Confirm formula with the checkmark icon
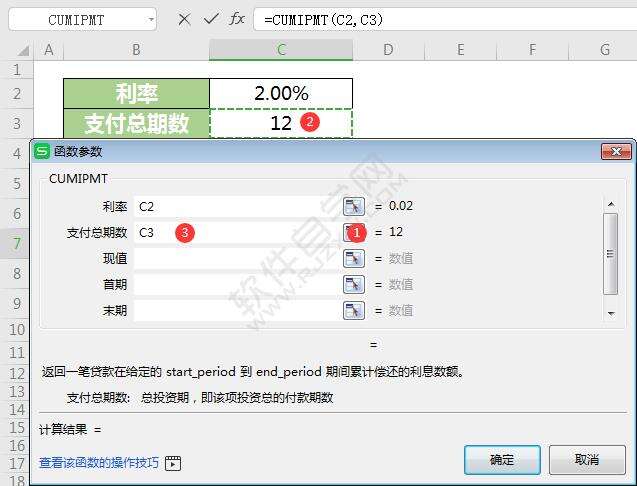The image size is (637, 486). coord(211,19)
